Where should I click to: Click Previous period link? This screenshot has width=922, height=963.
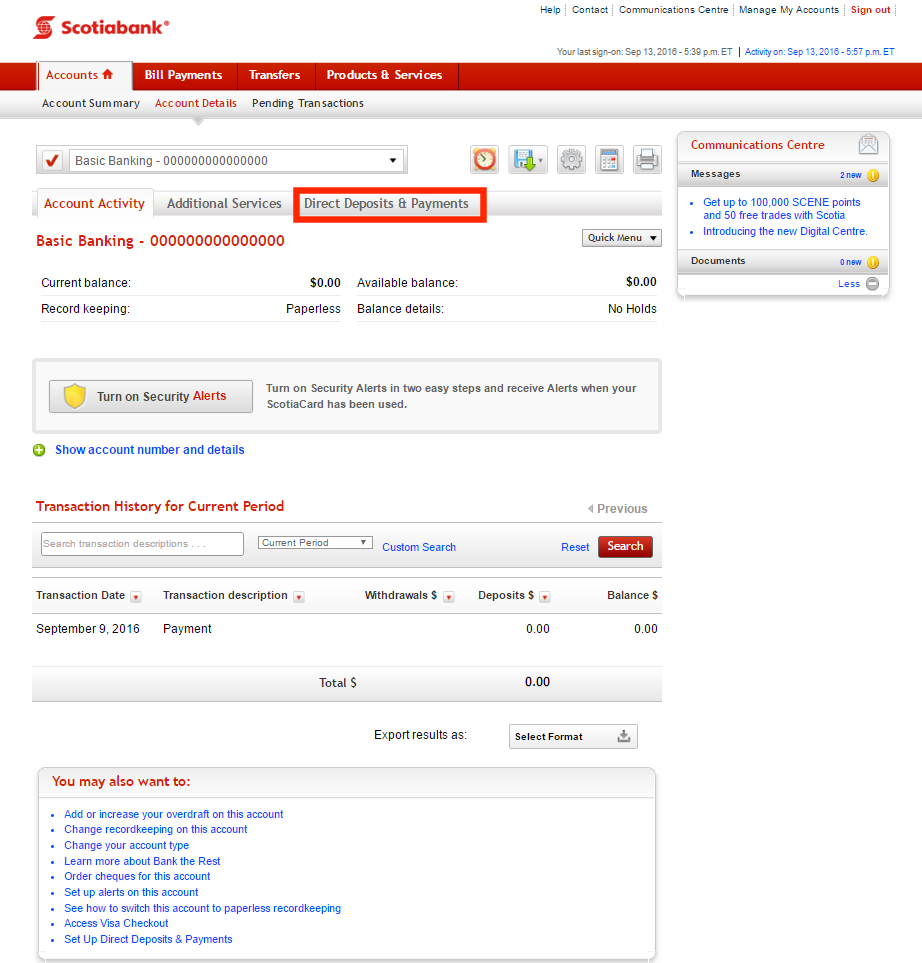[617, 509]
